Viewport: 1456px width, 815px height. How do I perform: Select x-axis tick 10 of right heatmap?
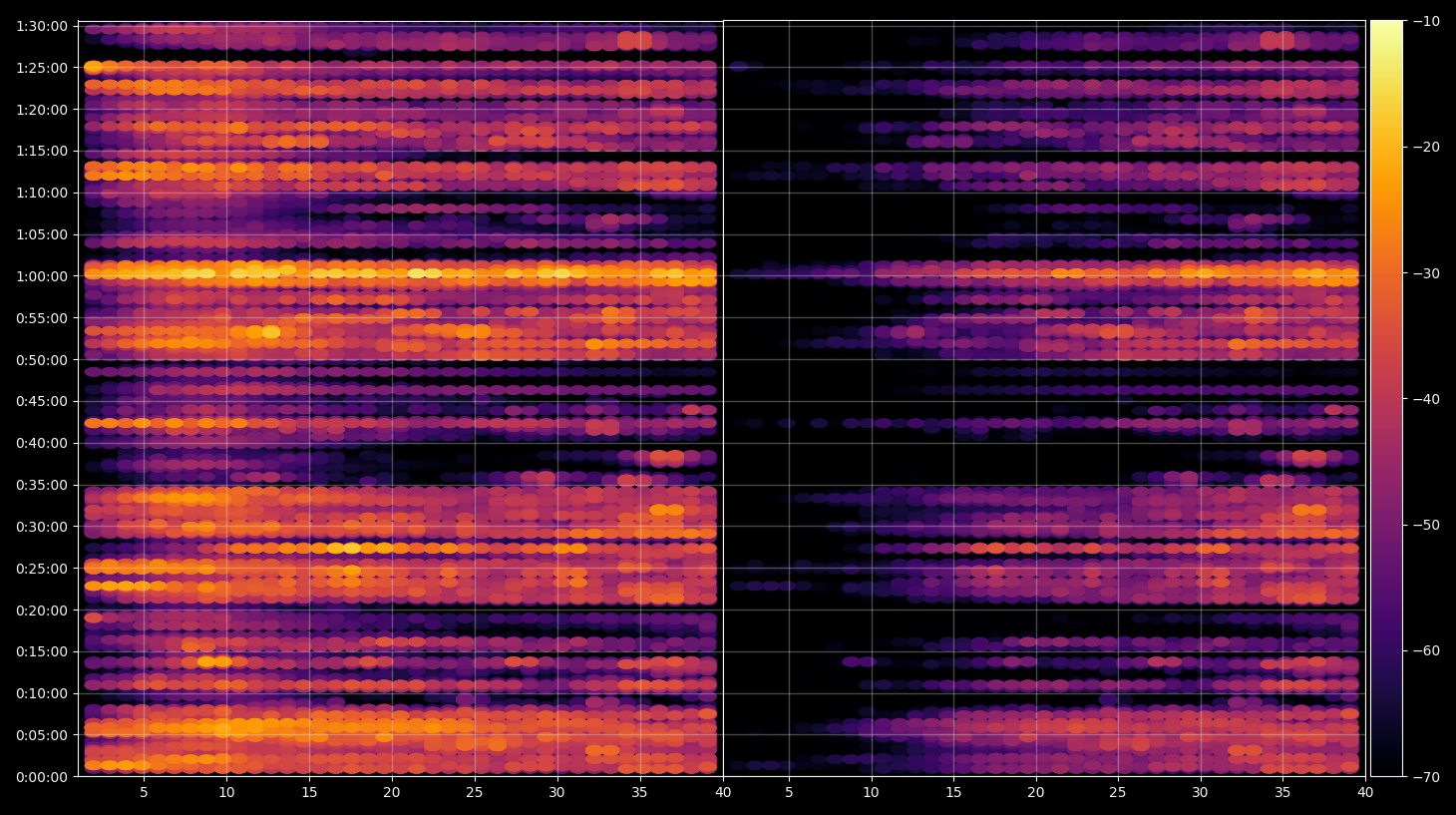point(872,793)
